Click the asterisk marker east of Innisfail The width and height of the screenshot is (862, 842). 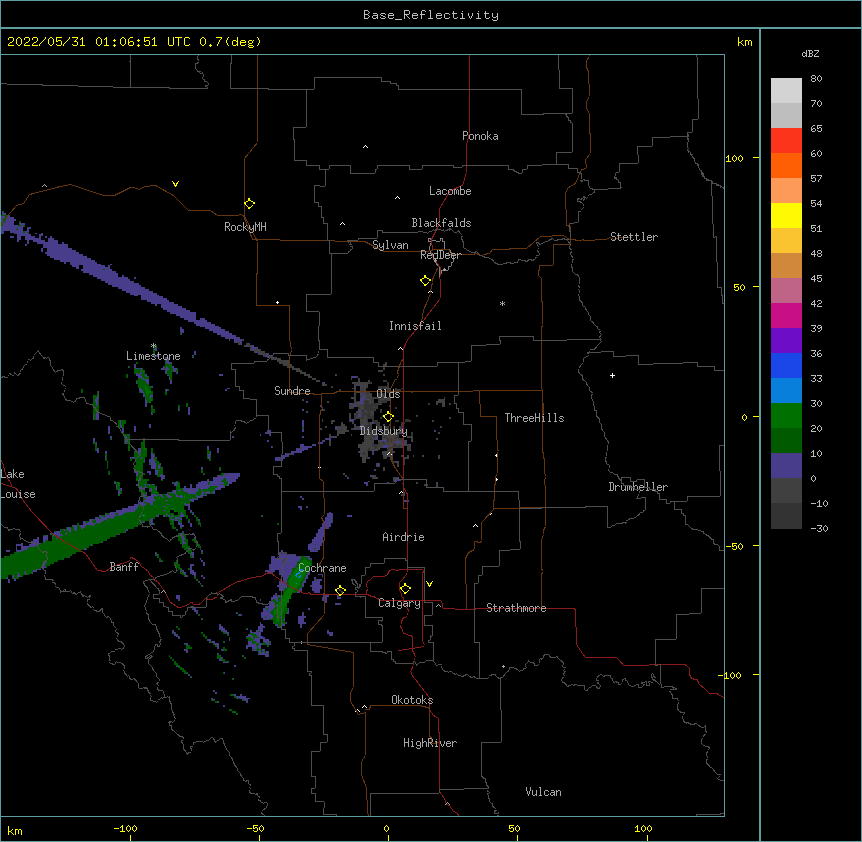tap(502, 303)
